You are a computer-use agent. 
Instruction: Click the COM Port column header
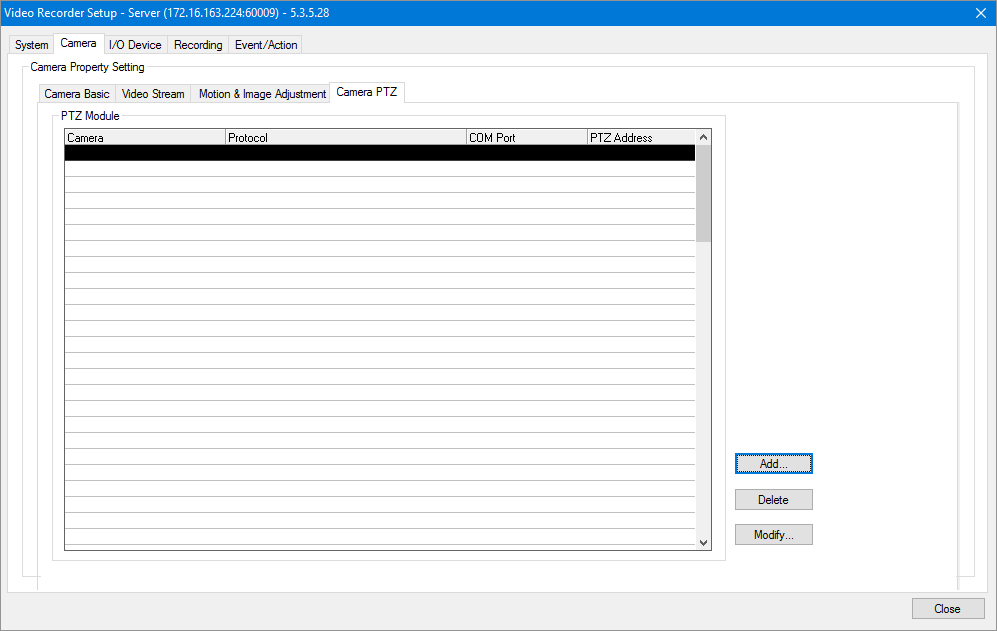point(526,138)
